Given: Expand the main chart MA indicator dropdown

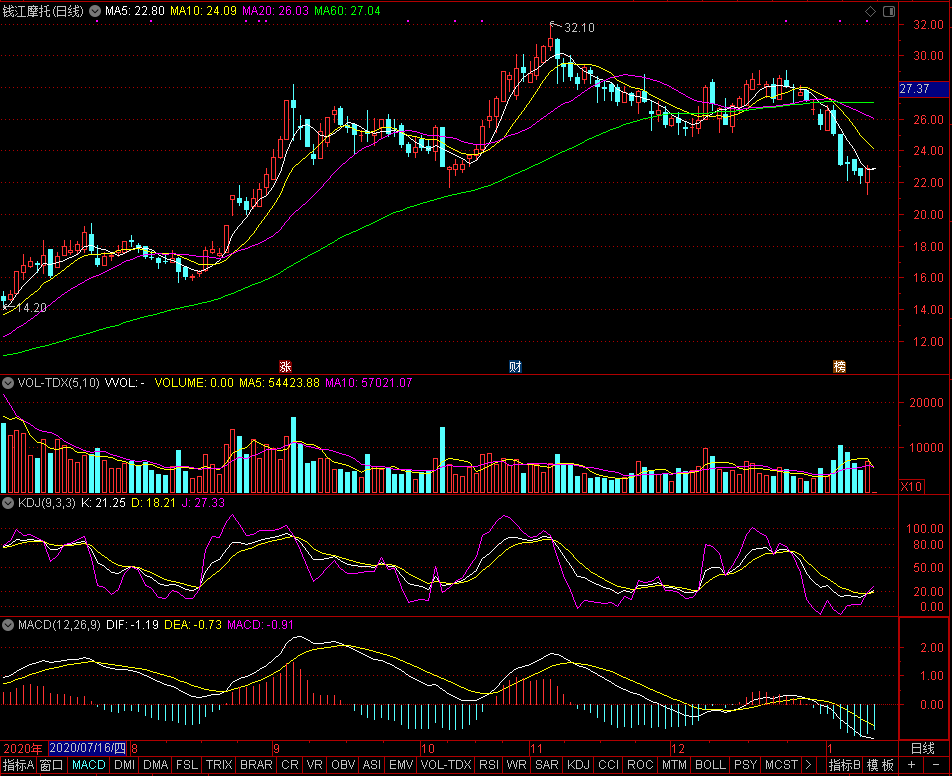Looking at the screenshot, I should [x=95, y=11].
